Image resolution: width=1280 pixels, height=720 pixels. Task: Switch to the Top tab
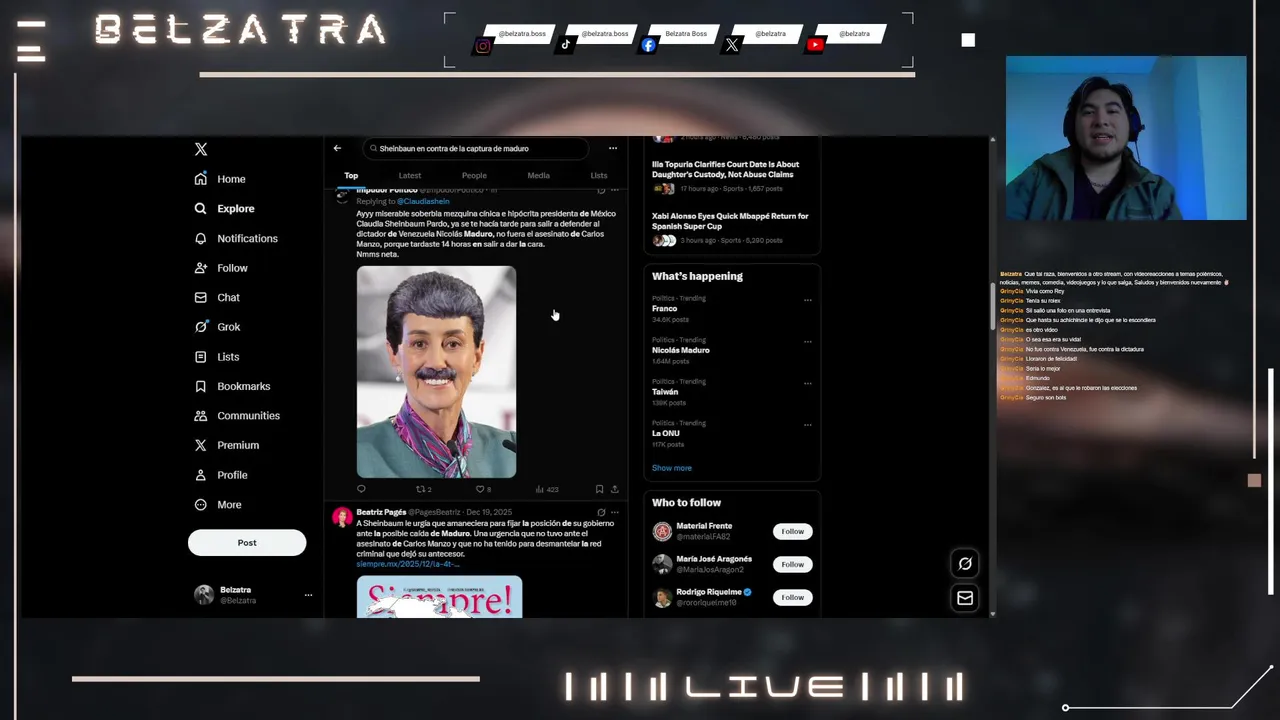point(351,175)
